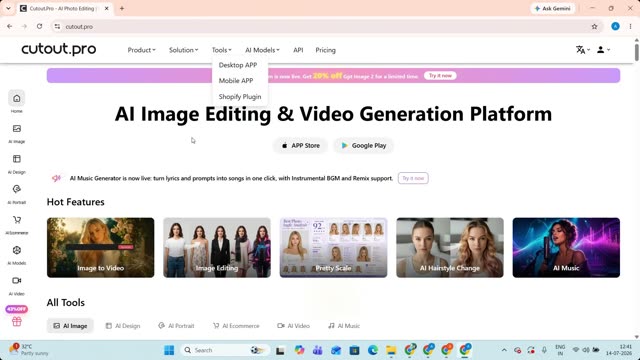Select Shopify Plugin from Tools menu
Screen dimensions: 640x360
point(240,97)
